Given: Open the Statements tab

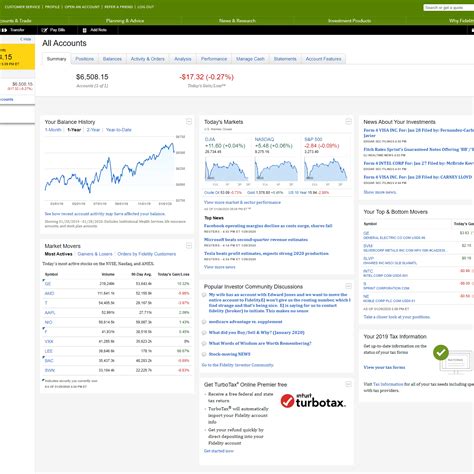Looking at the screenshot, I should coord(285,59).
